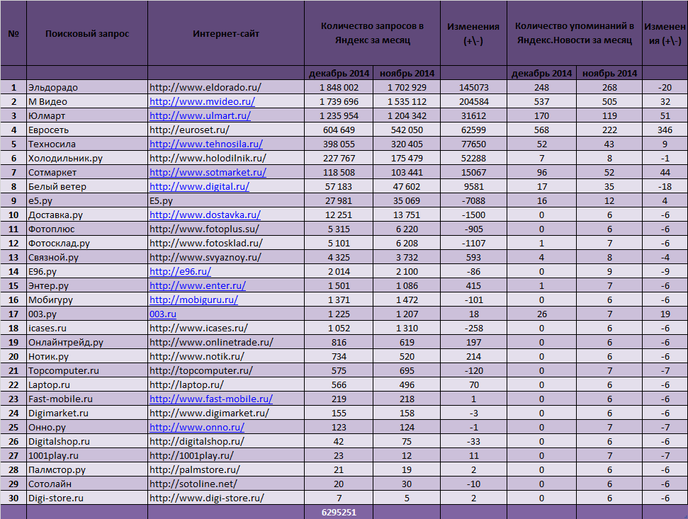The width and height of the screenshot is (688, 519).
Task: Select the cell 'http://sotoline.net/'
Action: [226, 484]
